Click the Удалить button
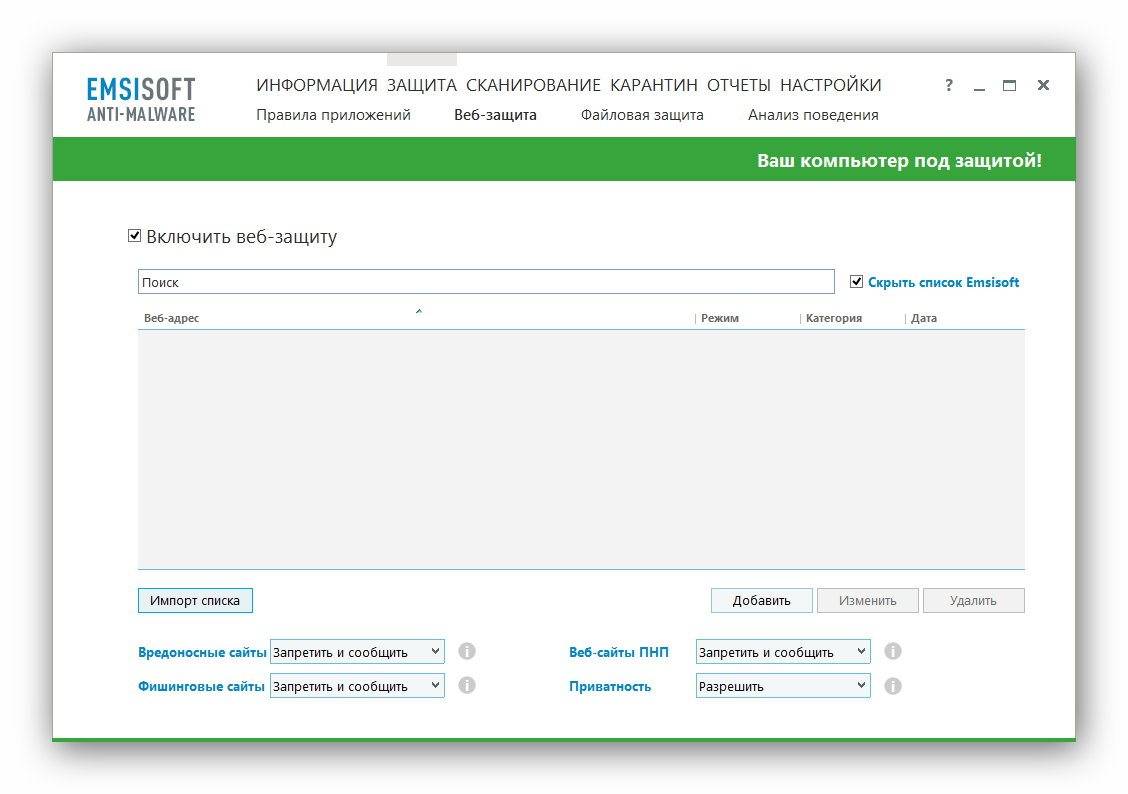This screenshot has width=1128, height=794. (973, 601)
